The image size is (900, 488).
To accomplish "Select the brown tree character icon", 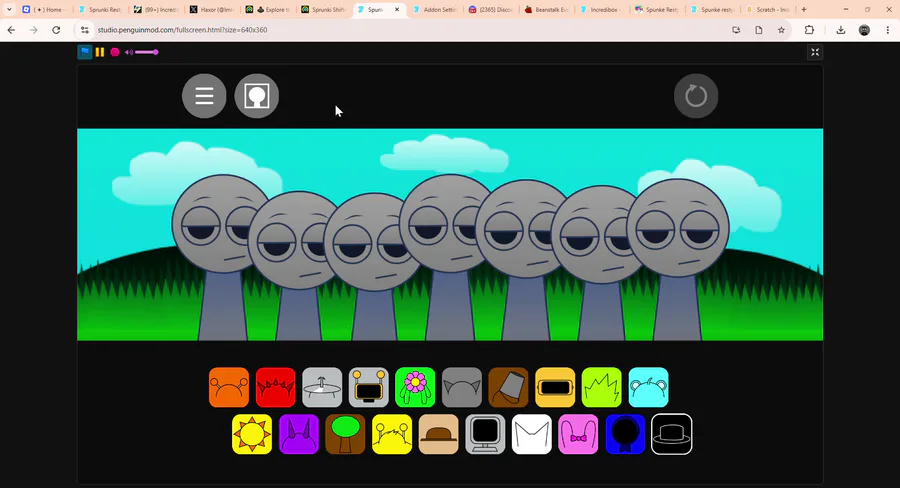I will coord(345,434).
